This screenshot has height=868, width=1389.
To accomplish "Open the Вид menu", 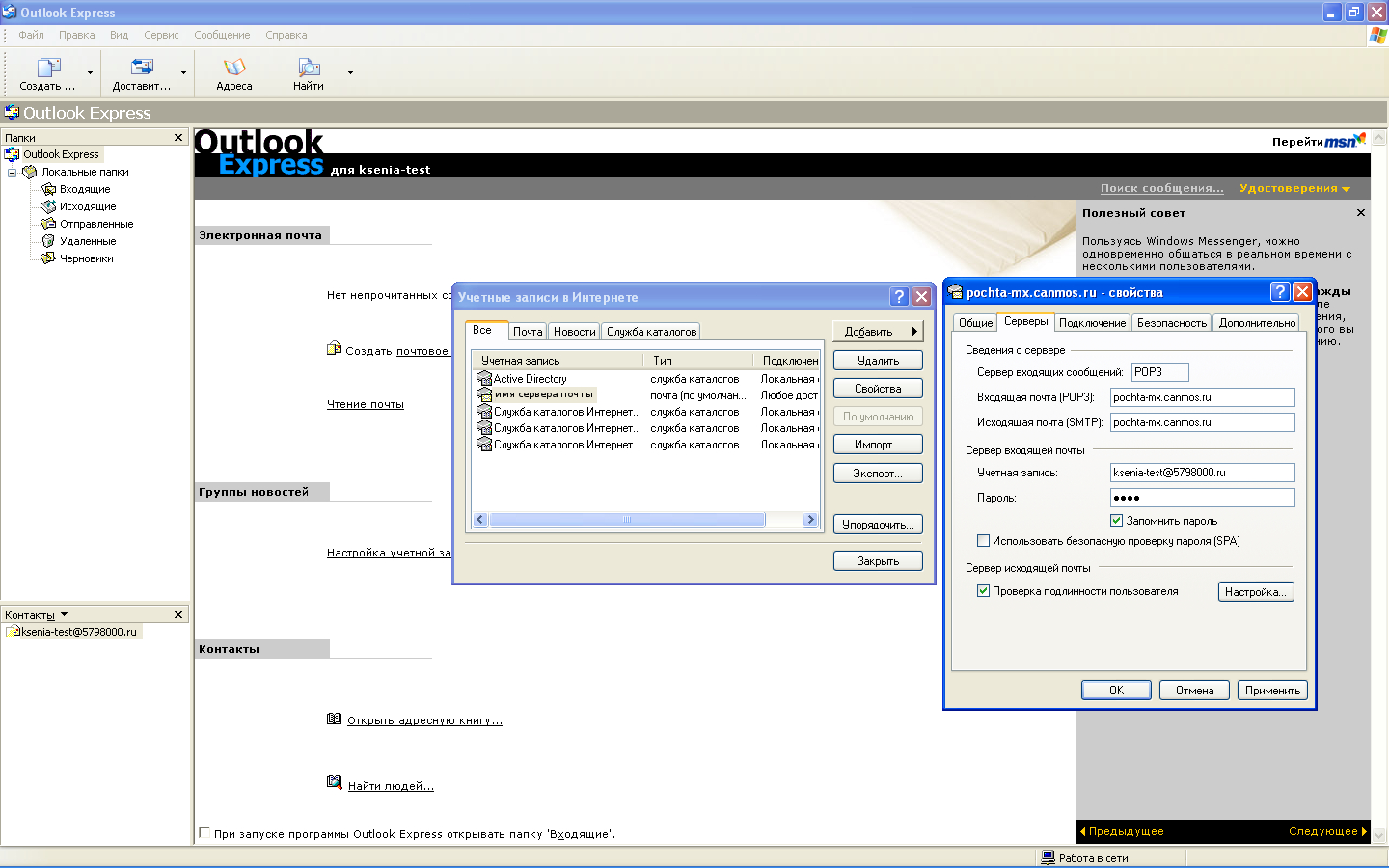I will click(119, 35).
